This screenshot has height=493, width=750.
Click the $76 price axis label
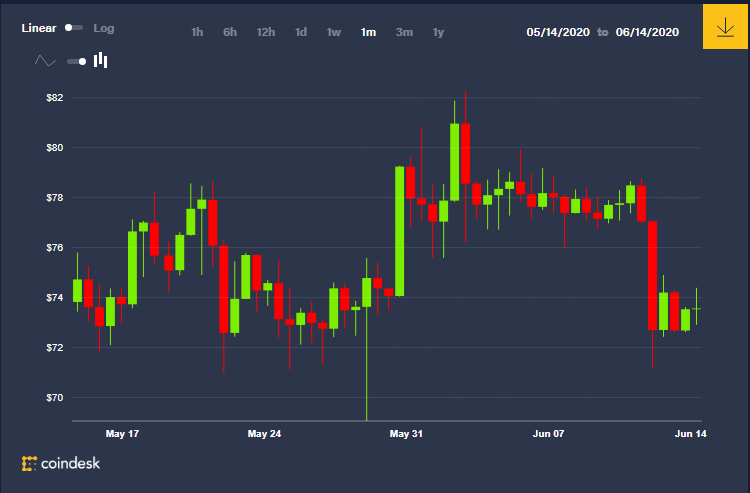(55, 248)
